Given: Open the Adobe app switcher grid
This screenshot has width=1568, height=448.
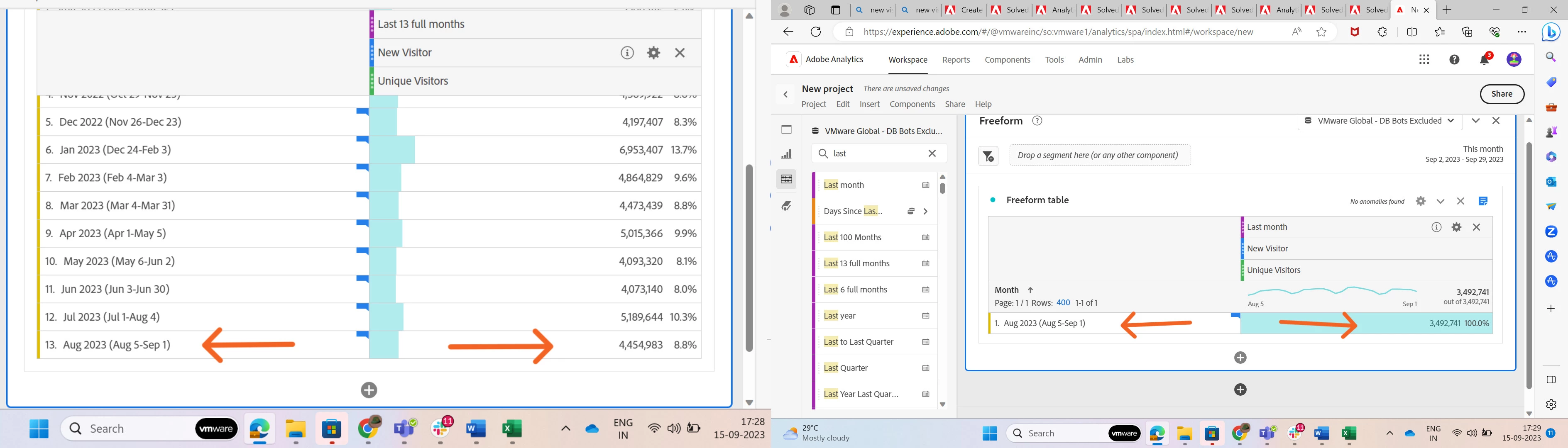Looking at the screenshot, I should (x=1424, y=60).
